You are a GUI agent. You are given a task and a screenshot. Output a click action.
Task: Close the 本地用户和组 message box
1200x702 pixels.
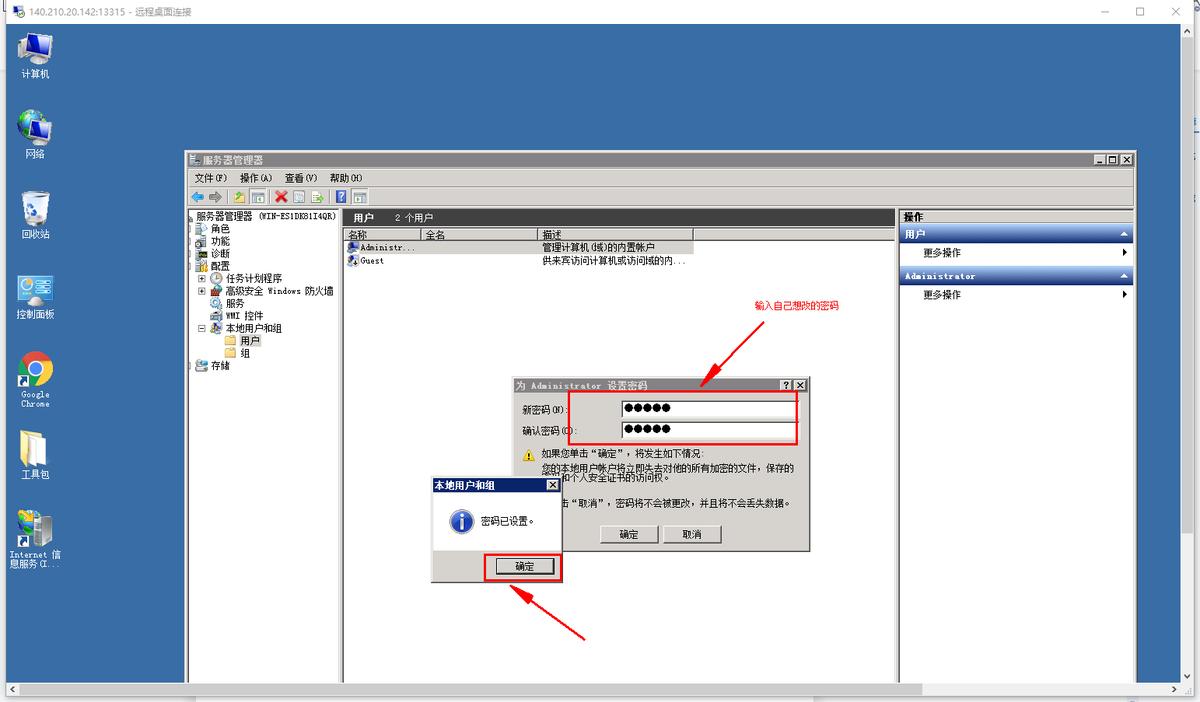552,485
